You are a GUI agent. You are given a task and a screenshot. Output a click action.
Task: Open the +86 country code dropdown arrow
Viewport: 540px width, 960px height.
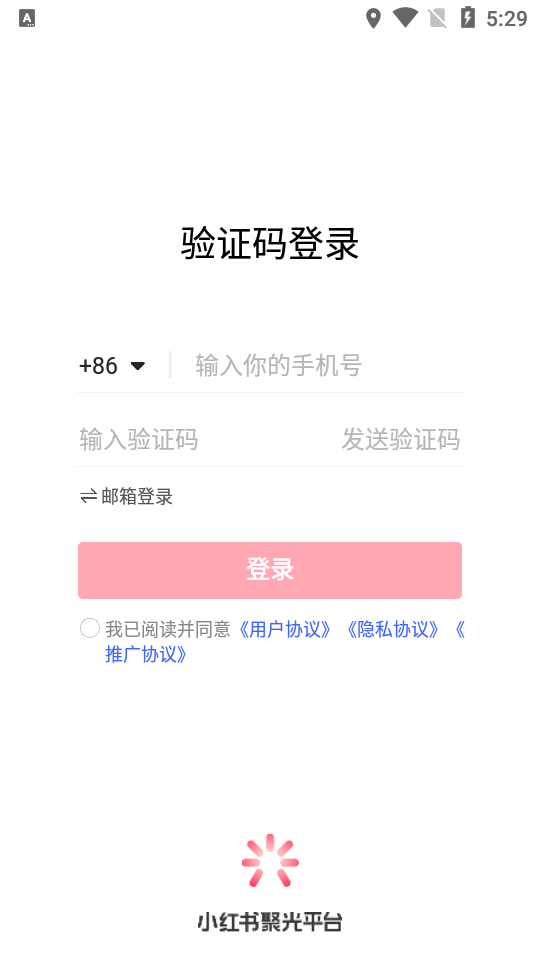138,366
